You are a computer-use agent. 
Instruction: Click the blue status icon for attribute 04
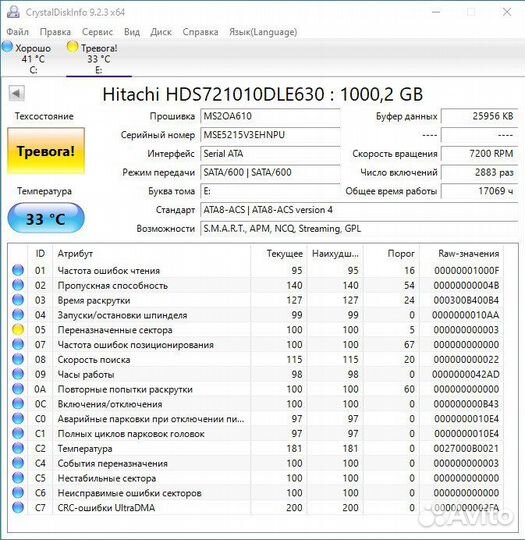18,314
